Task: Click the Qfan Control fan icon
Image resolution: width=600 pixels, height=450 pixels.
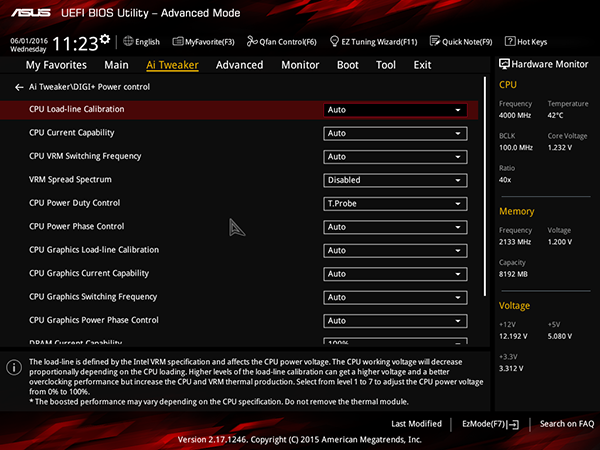Action: [x=252, y=41]
